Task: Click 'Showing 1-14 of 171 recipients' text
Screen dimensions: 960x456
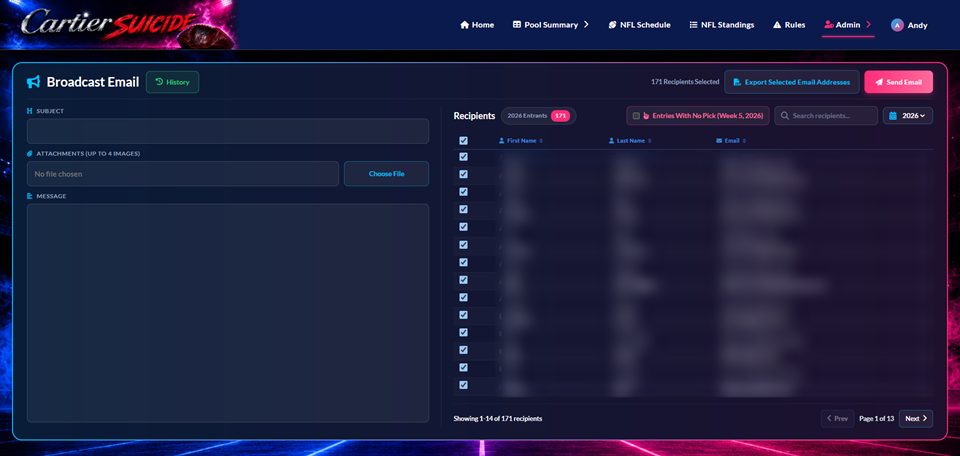Action: 498,419
